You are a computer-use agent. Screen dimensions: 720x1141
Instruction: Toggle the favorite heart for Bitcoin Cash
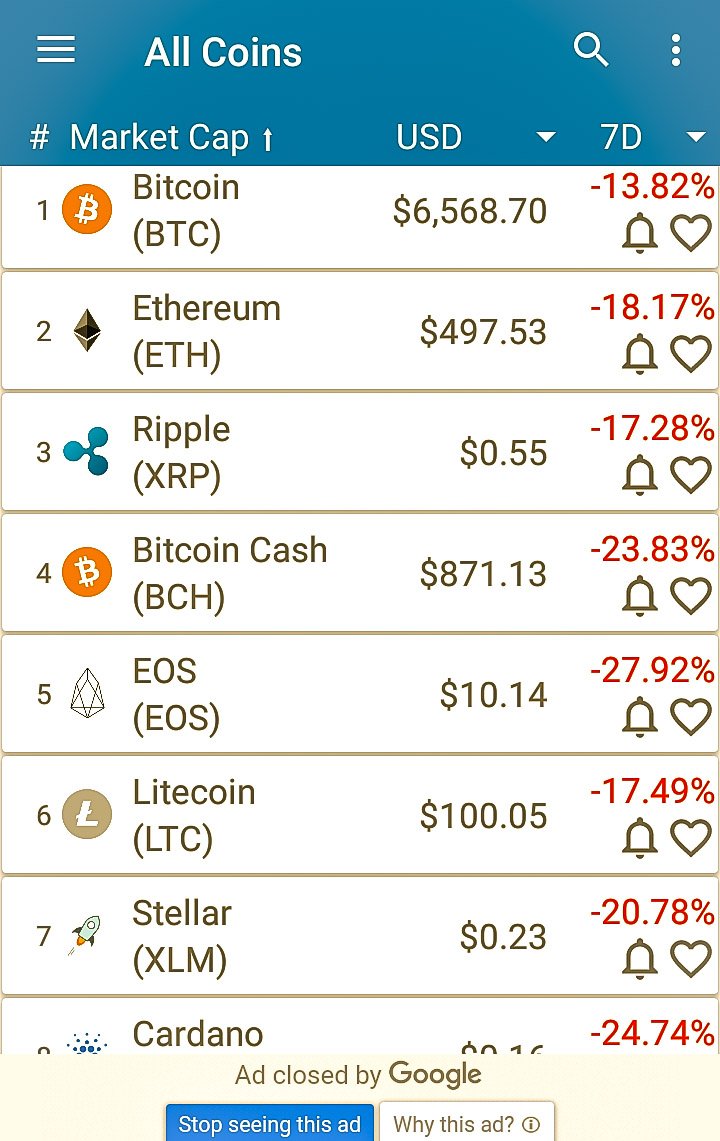click(690, 596)
